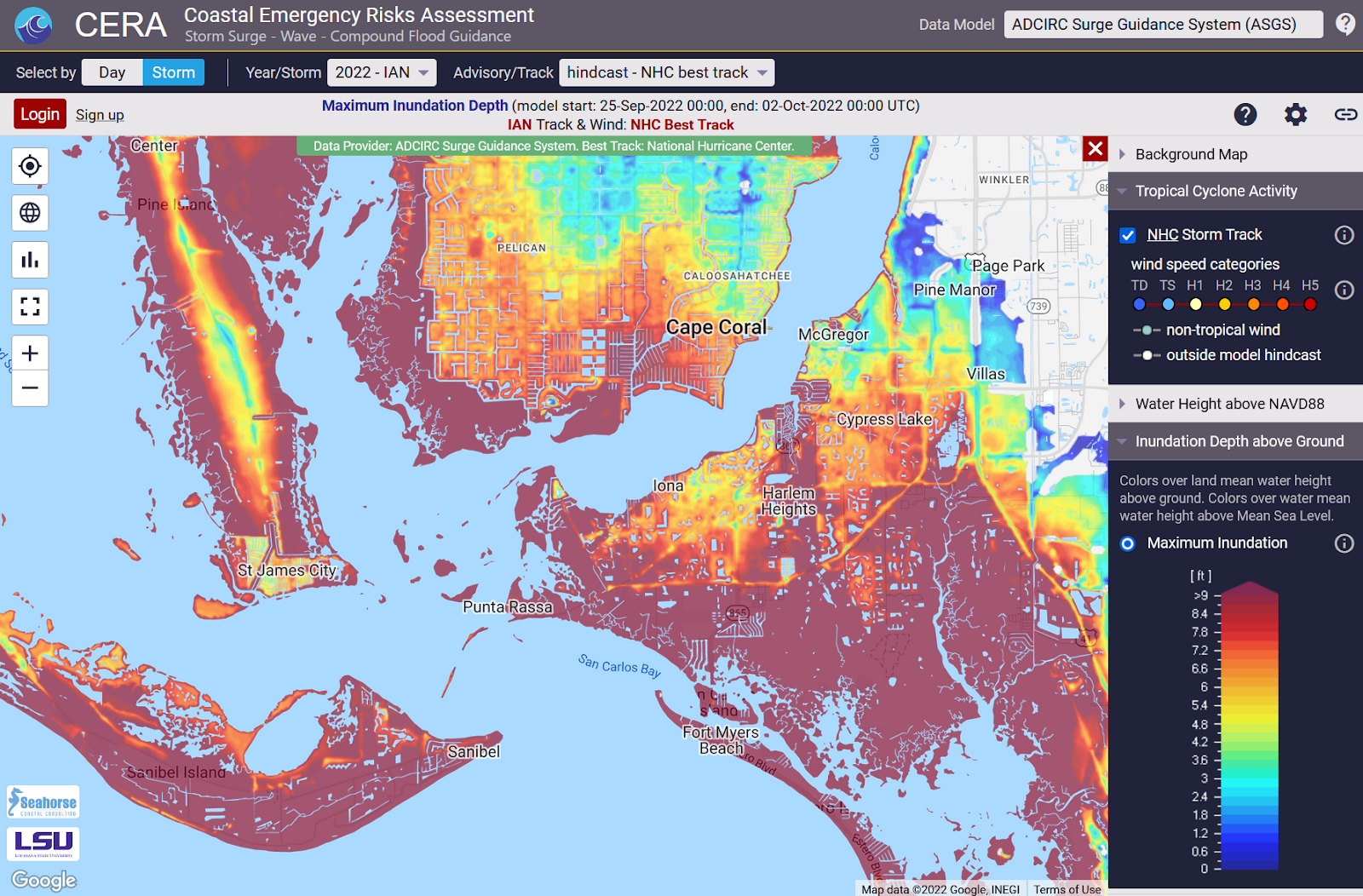The height and width of the screenshot is (896, 1363).
Task: Click the Login button
Action: point(40,114)
